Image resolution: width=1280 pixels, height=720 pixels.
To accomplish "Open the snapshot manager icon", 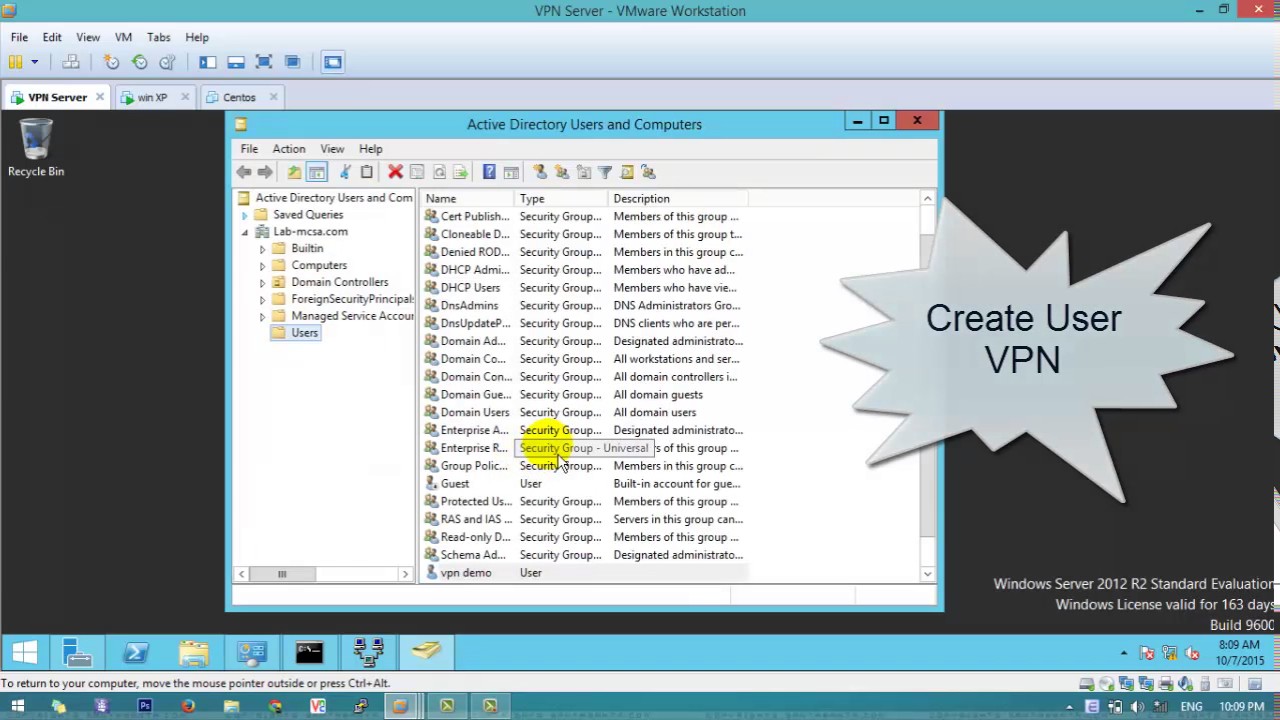I will tap(167, 62).
